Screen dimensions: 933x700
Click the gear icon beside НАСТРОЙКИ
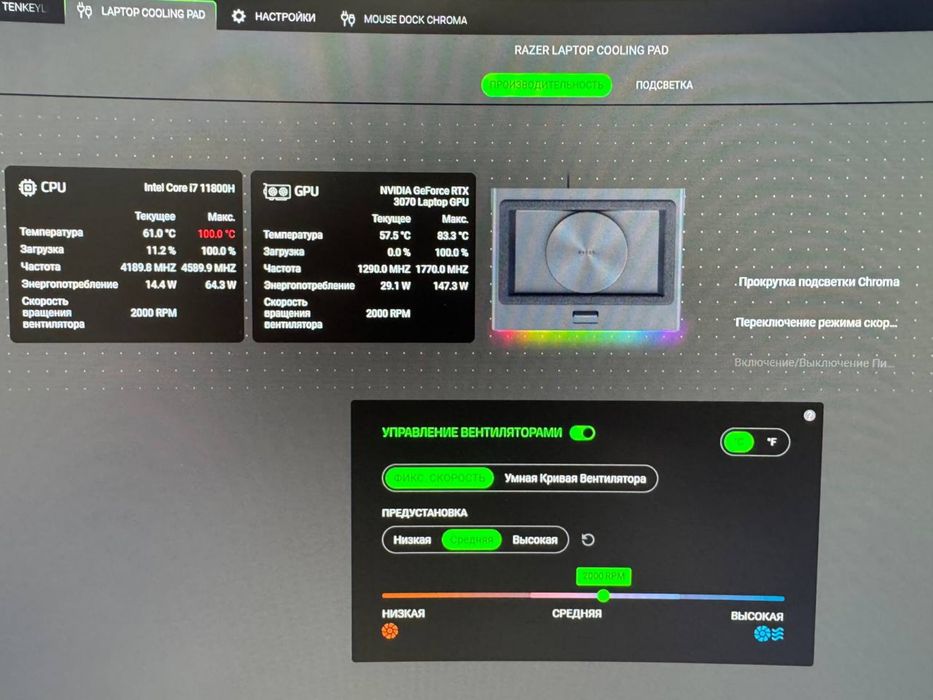(239, 16)
